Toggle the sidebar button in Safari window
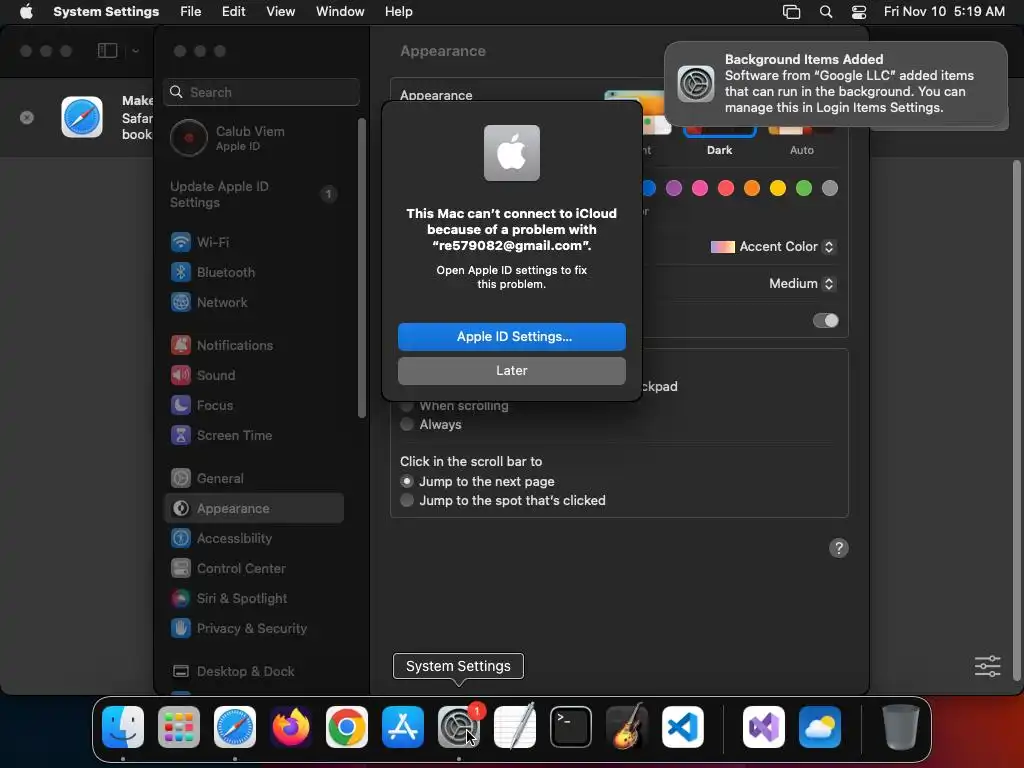 coord(108,51)
